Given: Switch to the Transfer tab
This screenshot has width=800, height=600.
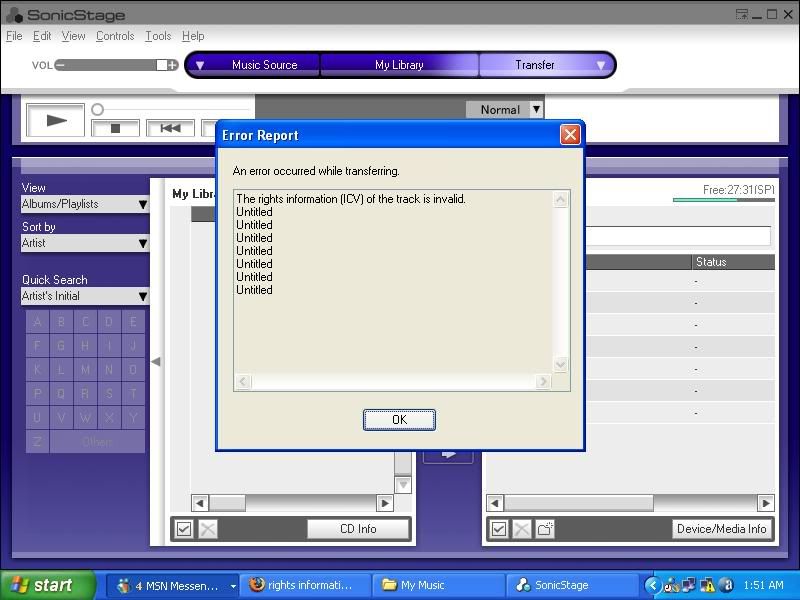Looking at the screenshot, I should tap(534, 65).
